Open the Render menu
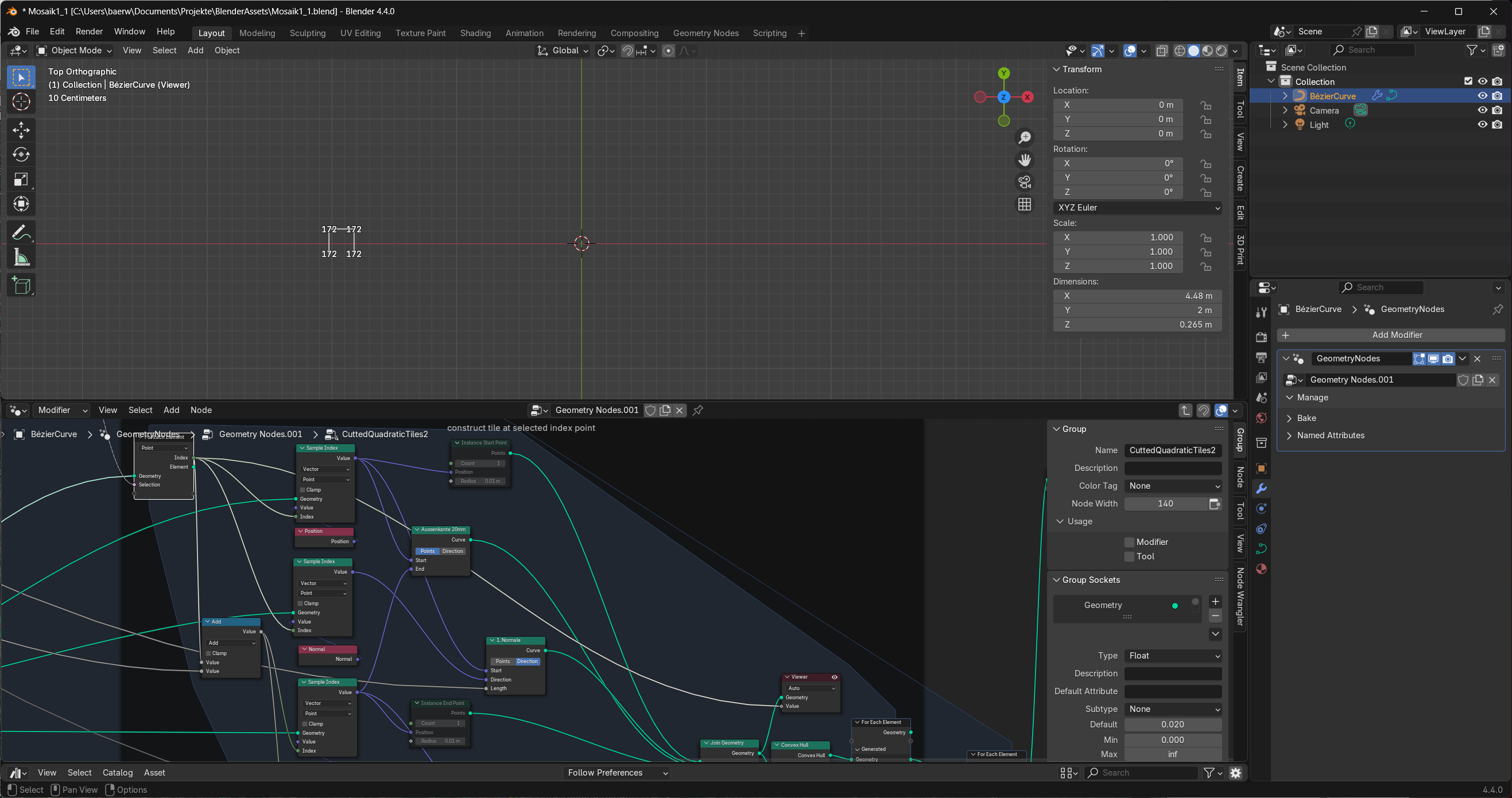The image size is (1512, 798). pos(89,32)
